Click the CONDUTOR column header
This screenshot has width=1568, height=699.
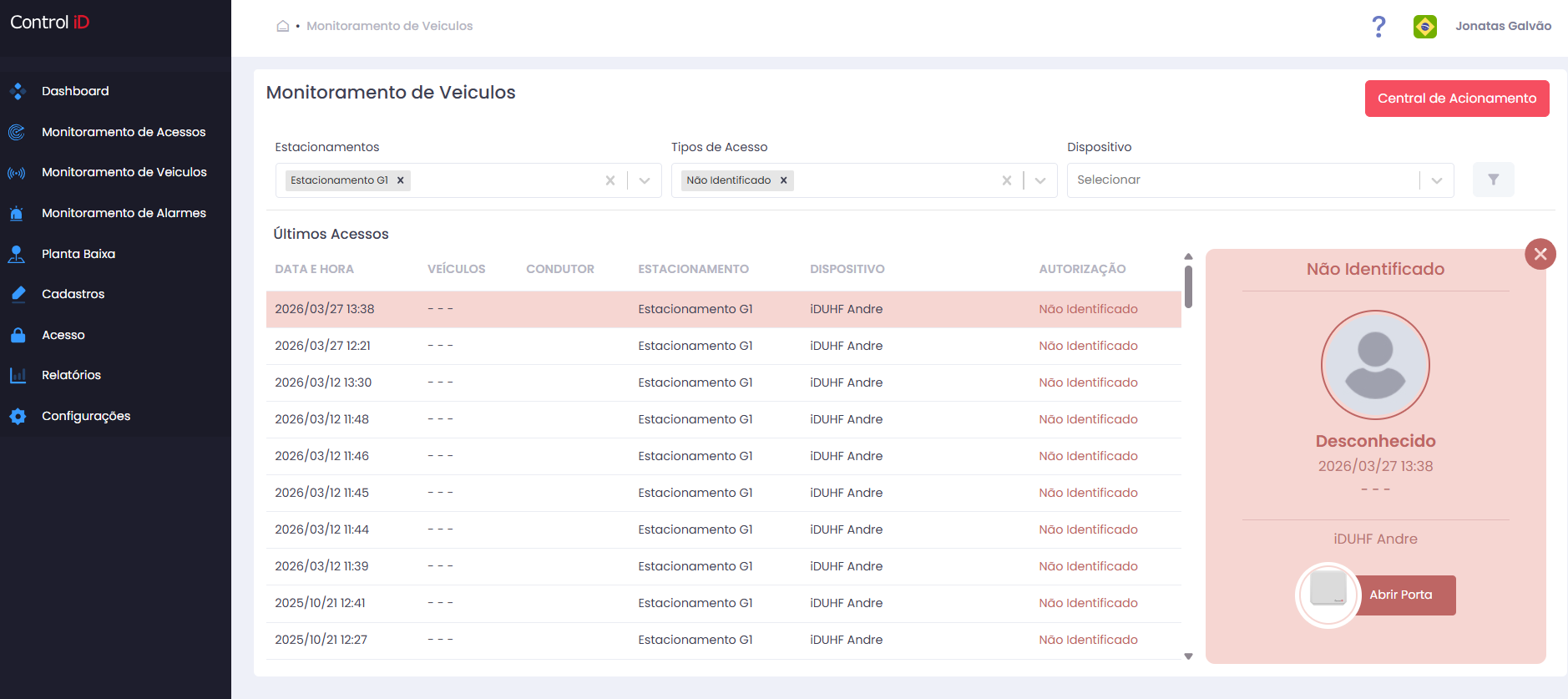click(x=560, y=269)
